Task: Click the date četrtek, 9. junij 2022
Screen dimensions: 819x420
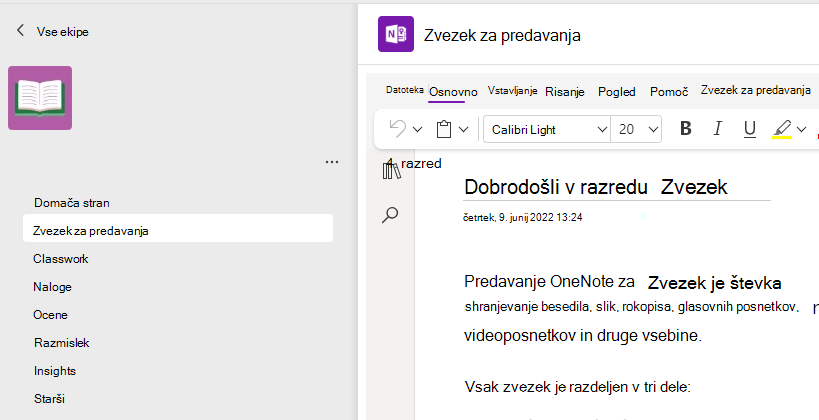Action: [x=523, y=217]
